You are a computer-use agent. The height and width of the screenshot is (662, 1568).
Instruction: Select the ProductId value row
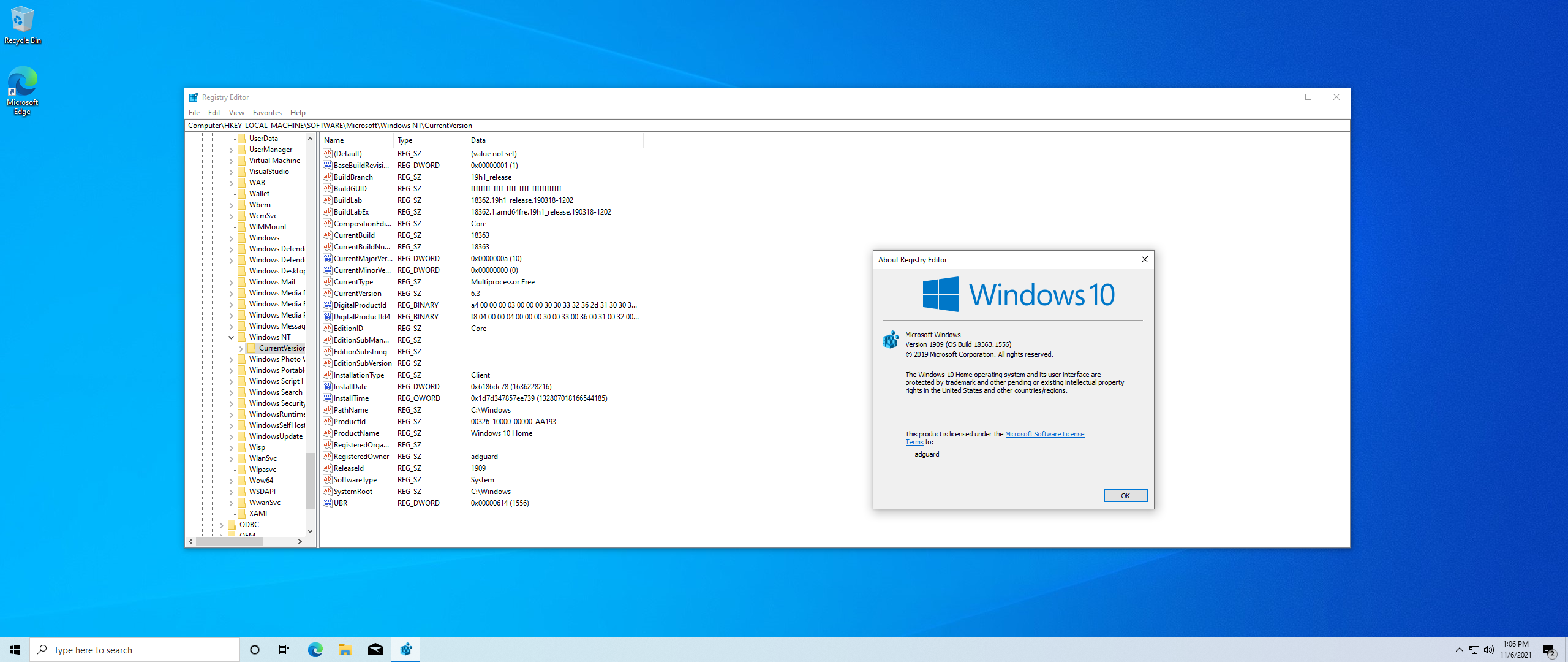[x=481, y=421]
